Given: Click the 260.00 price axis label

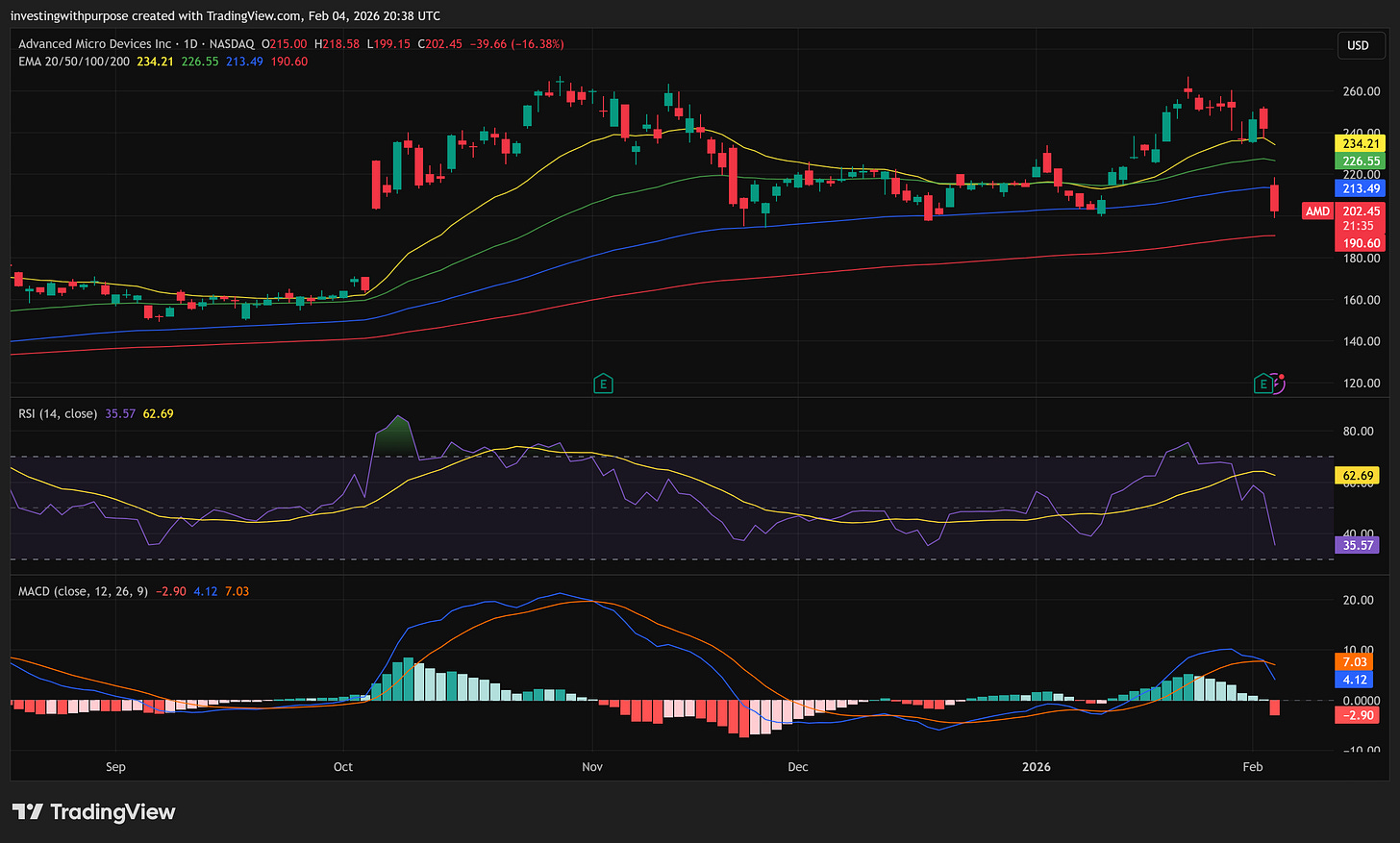Looking at the screenshot, I should pos(1362,92).
